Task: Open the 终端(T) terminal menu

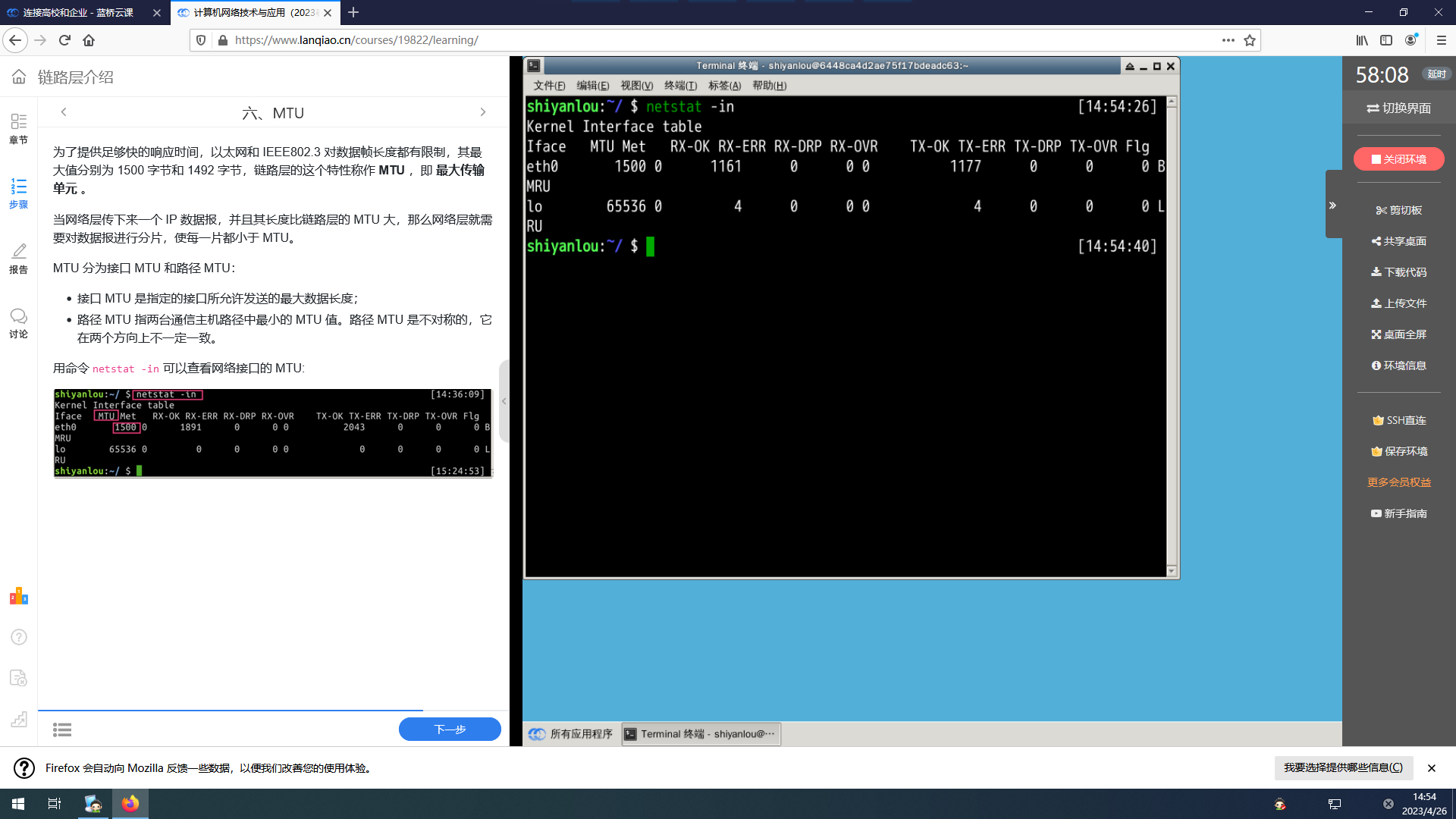Action: coord(680,86)
